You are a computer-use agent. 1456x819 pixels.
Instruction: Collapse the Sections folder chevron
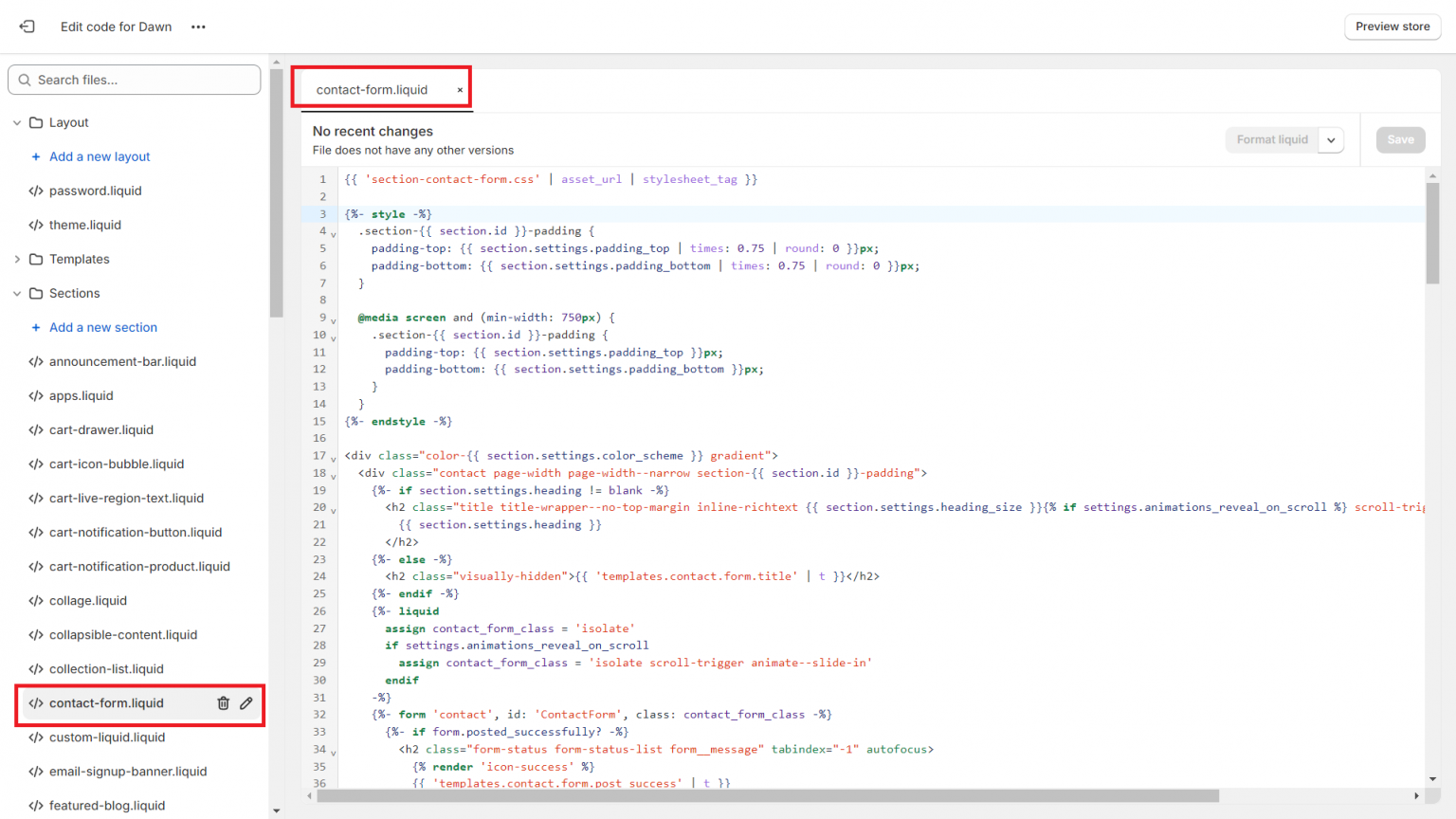point(17,294)
